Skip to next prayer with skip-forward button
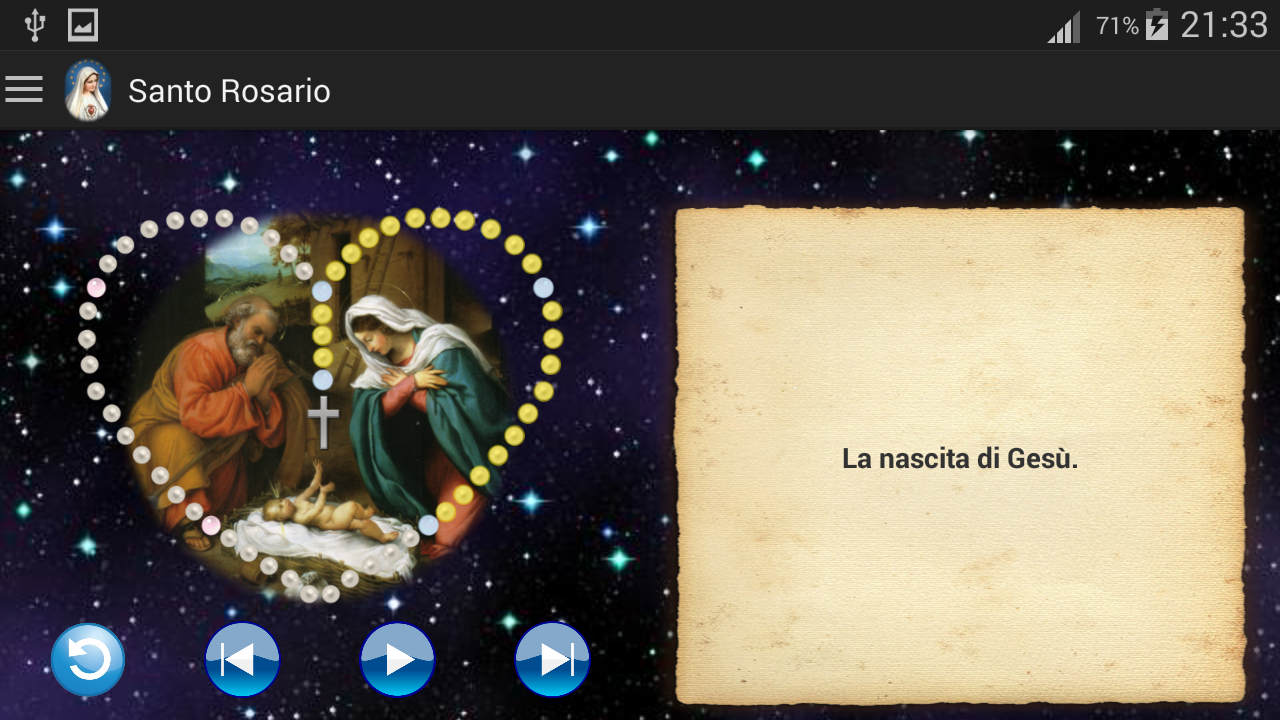 (x=553, y=660)
